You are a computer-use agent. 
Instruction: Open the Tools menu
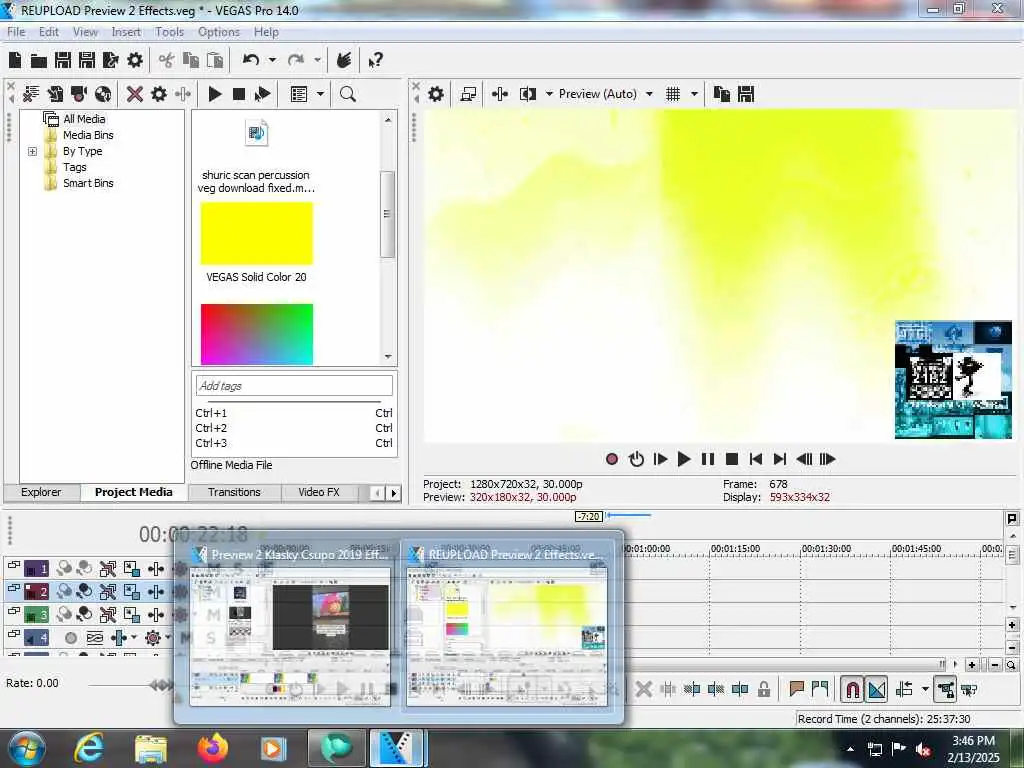pos(169,31)
